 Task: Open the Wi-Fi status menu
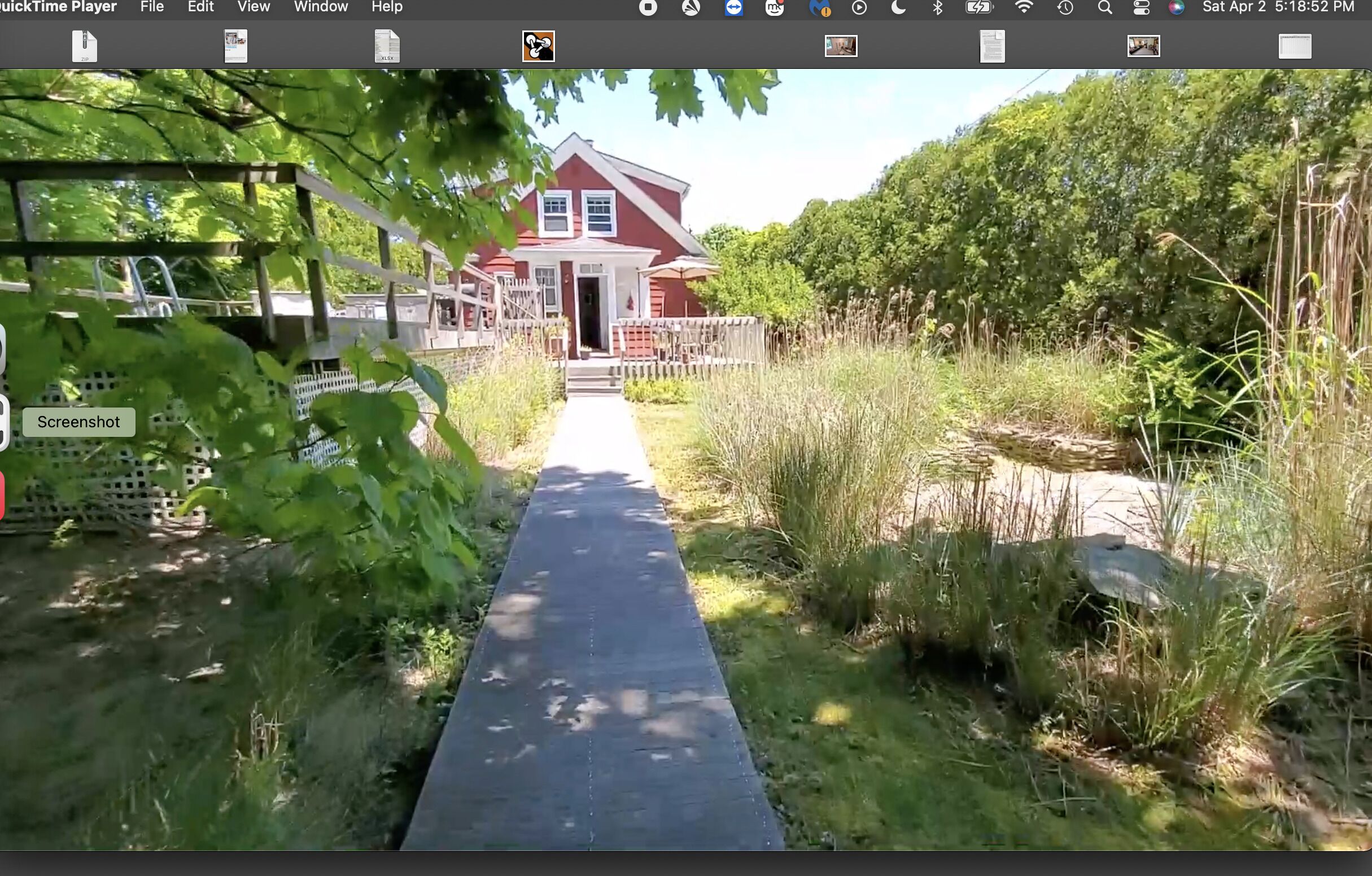click(x=1024, y=7)
